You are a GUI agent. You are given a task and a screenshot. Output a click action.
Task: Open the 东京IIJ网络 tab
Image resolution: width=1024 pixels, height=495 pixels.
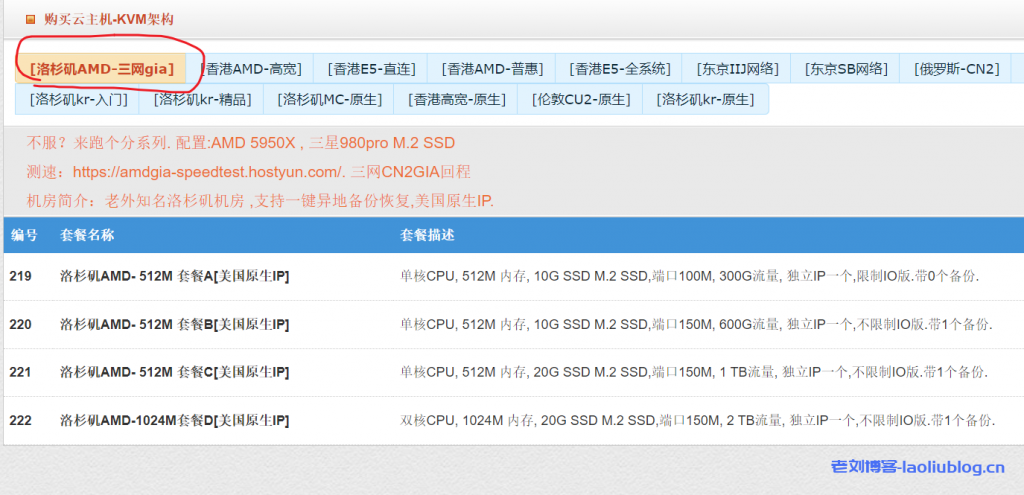[x=736, y=69]
